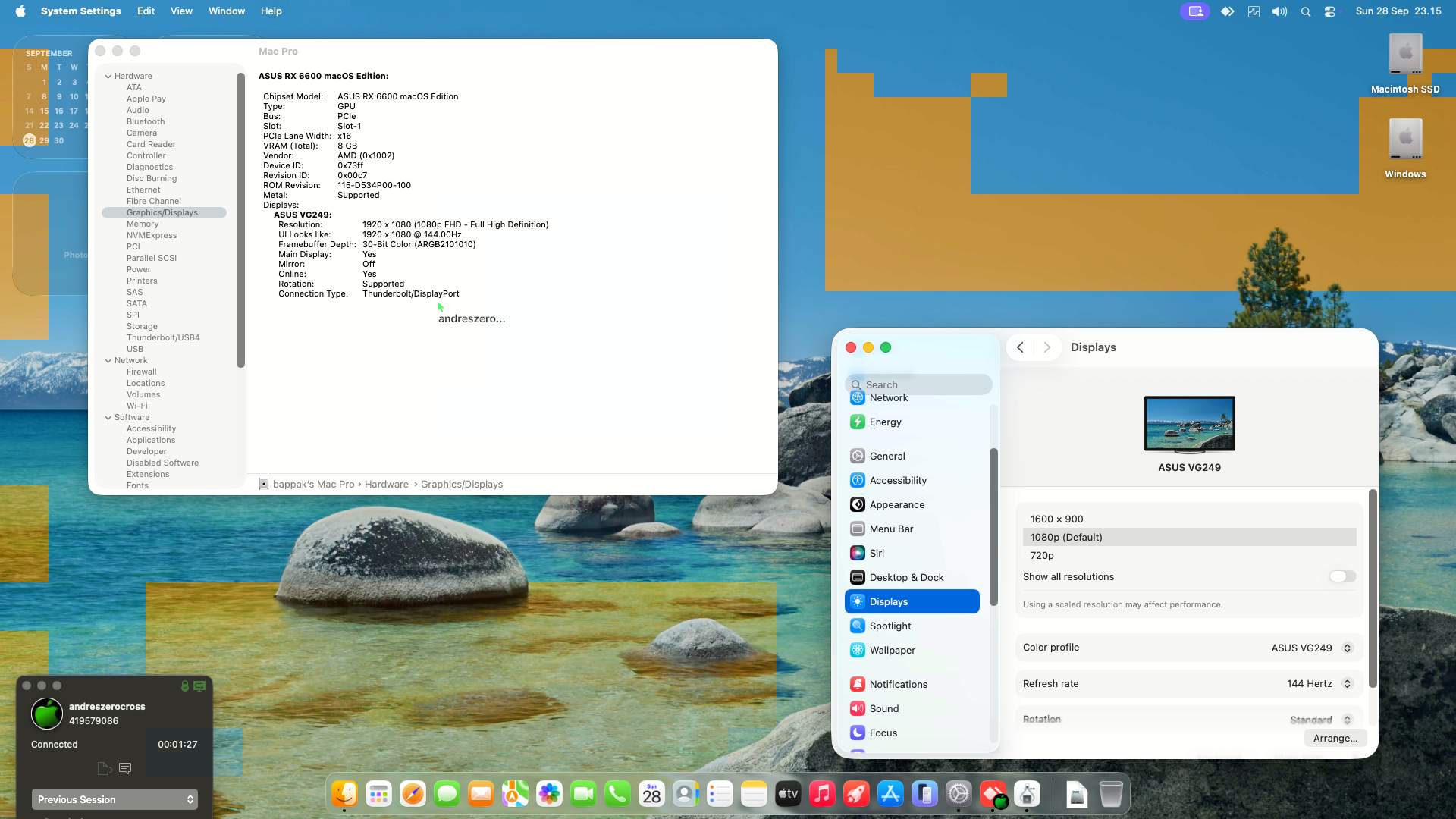The width and height of the screenshot is (1456, 819).
Task: Open Macintosh SSD drive on desktop
Action: tap(1405, 64)
